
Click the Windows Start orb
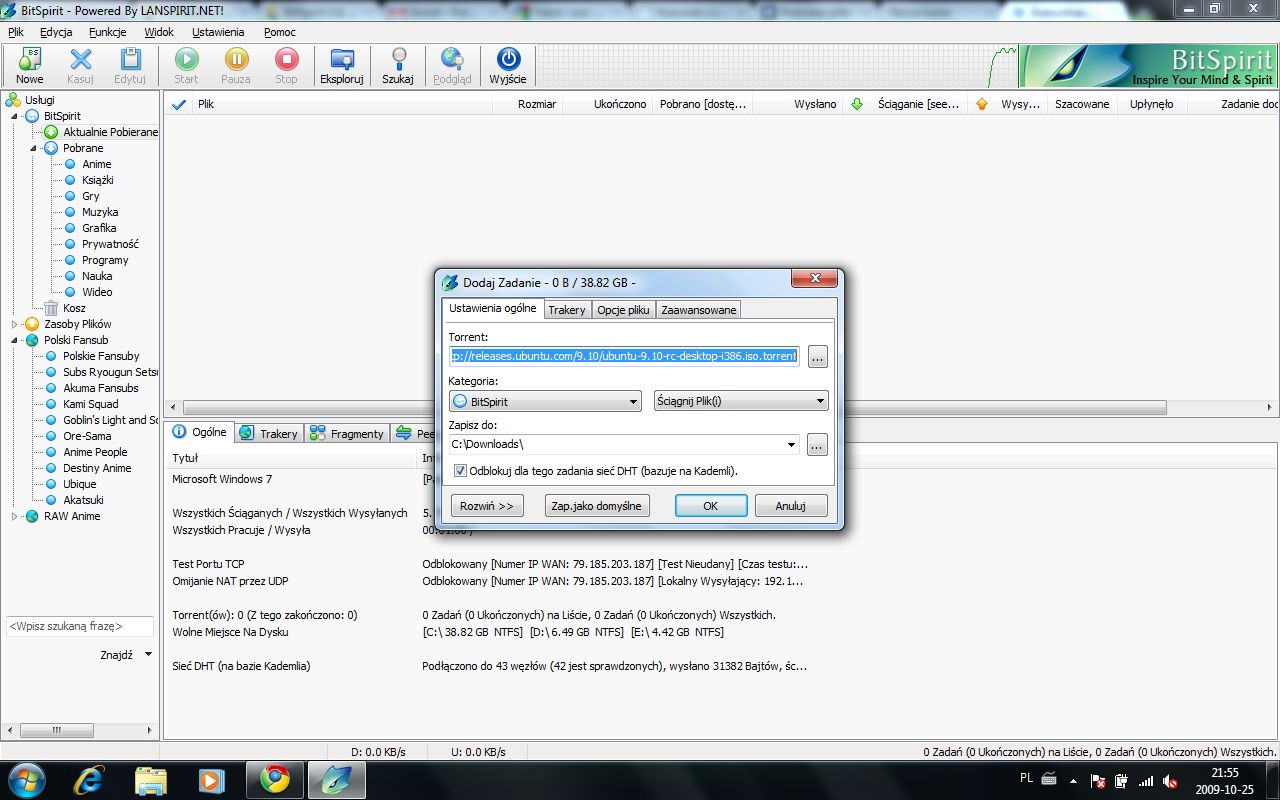coord(25,778)
